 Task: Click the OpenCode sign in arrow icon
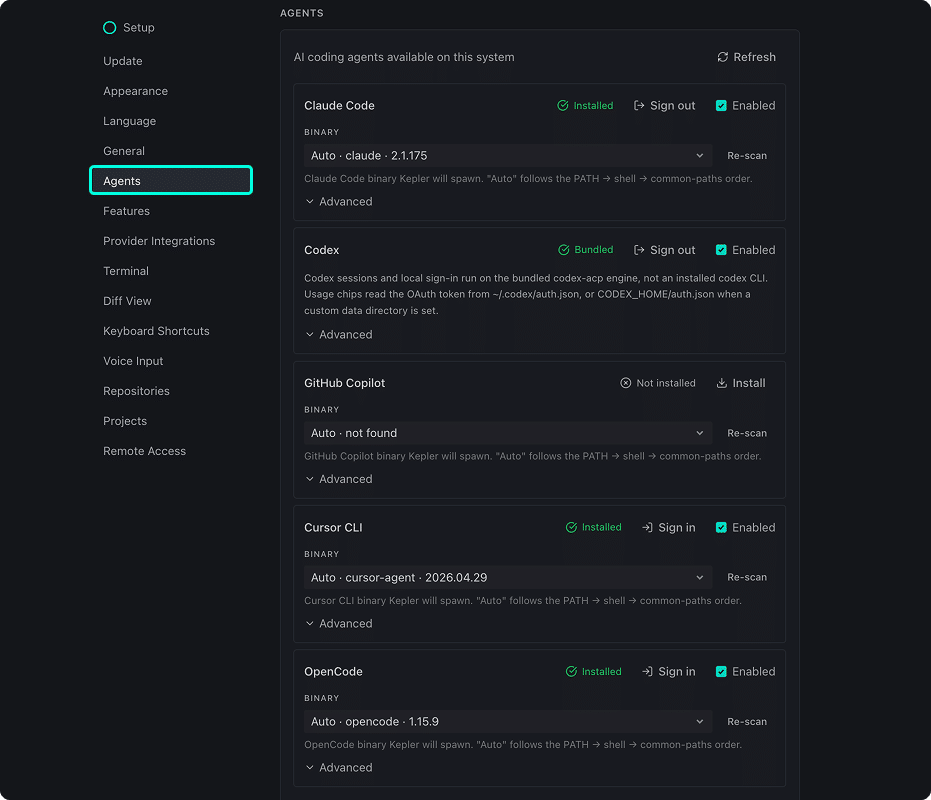(x=647, y=672)
